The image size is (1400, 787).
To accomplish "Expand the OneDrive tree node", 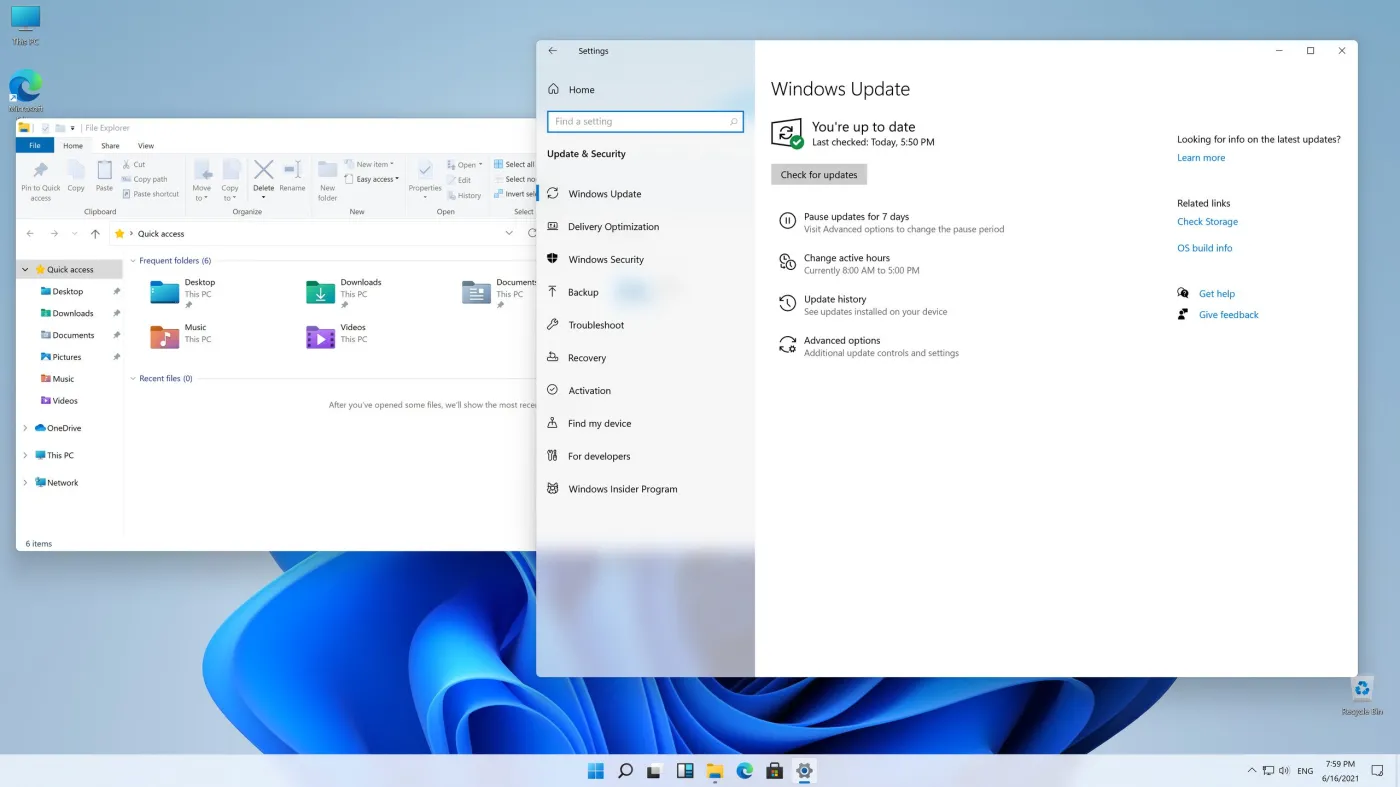I will click(x=25, y=428).
